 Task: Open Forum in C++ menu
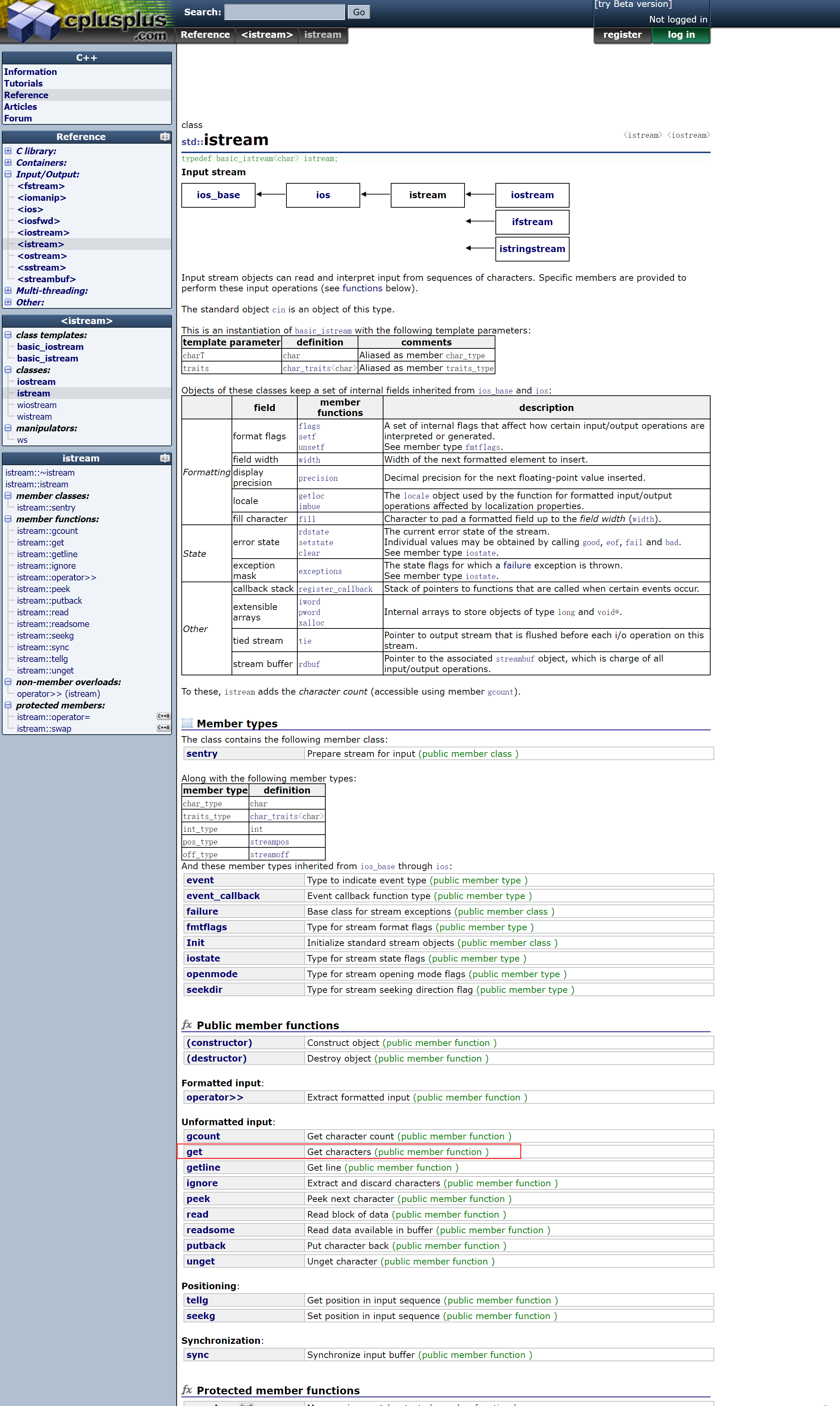tap(18, 118)
